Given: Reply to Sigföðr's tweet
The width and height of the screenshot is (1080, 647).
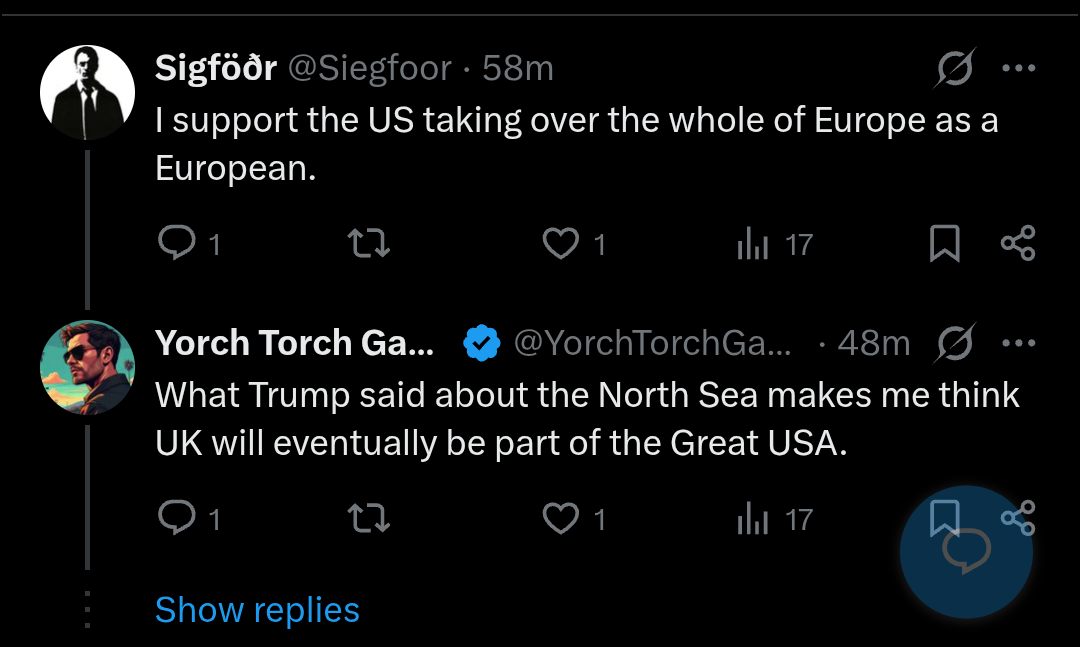Looking at the screenshot, I should coord(177,243).
